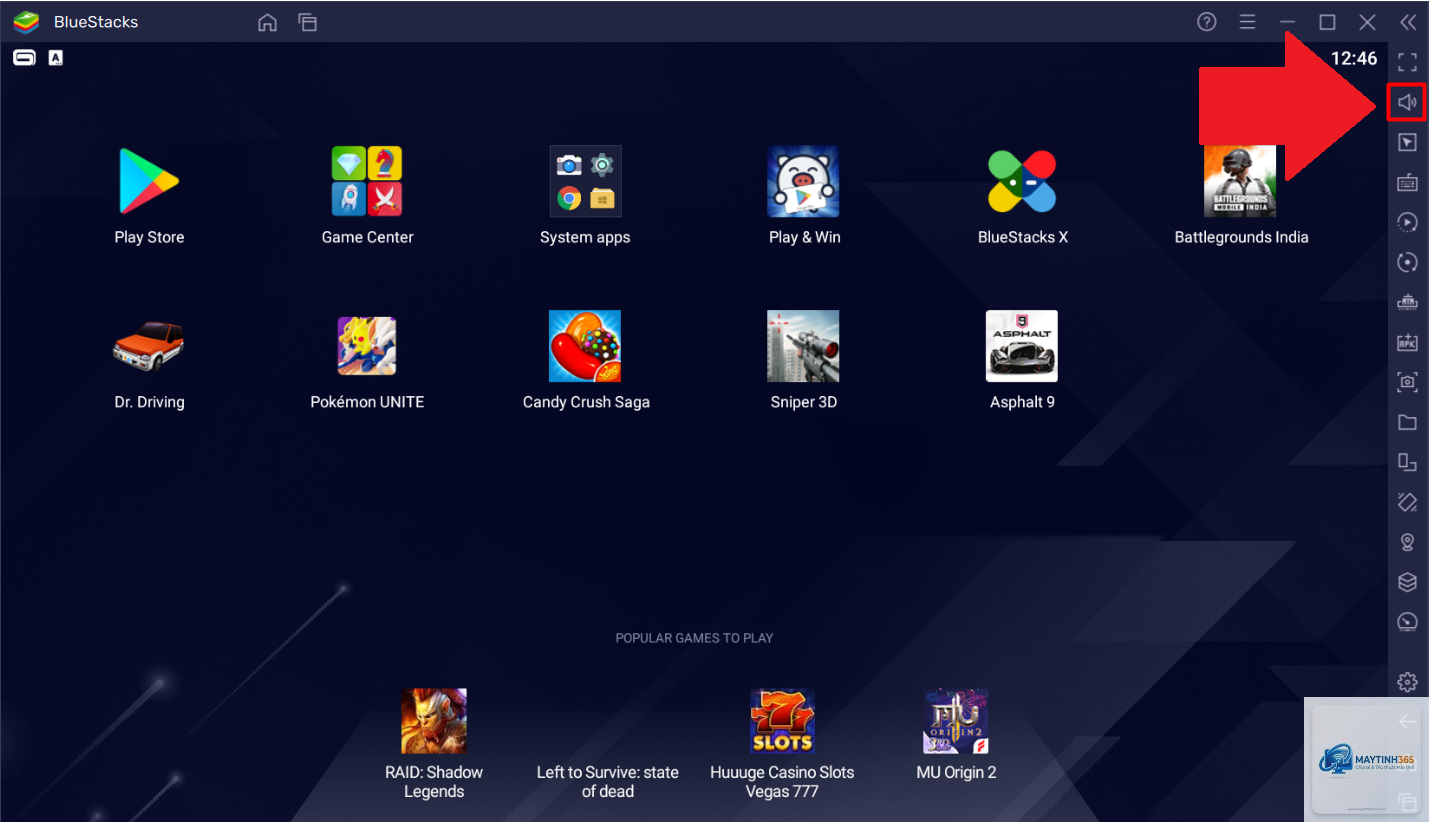Rotate the emulator screen
This screenshot has height=822, width=1429.
[1407, 462]
